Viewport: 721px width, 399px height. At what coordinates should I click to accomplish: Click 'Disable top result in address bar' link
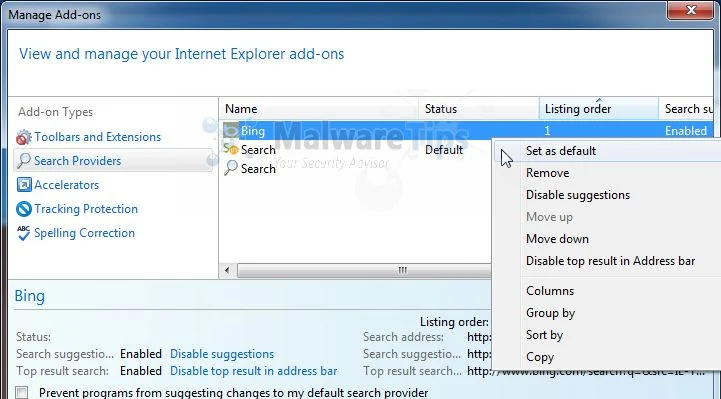pyautogui.click(x=254, y=371)
